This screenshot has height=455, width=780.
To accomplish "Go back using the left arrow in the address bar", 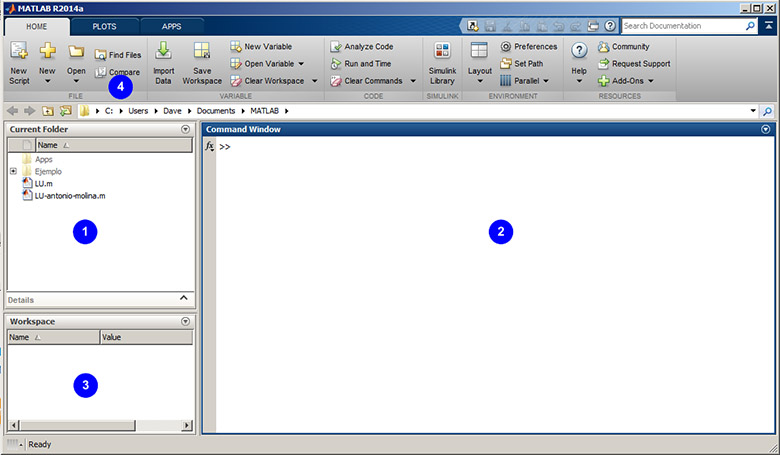I will [12, 111].
